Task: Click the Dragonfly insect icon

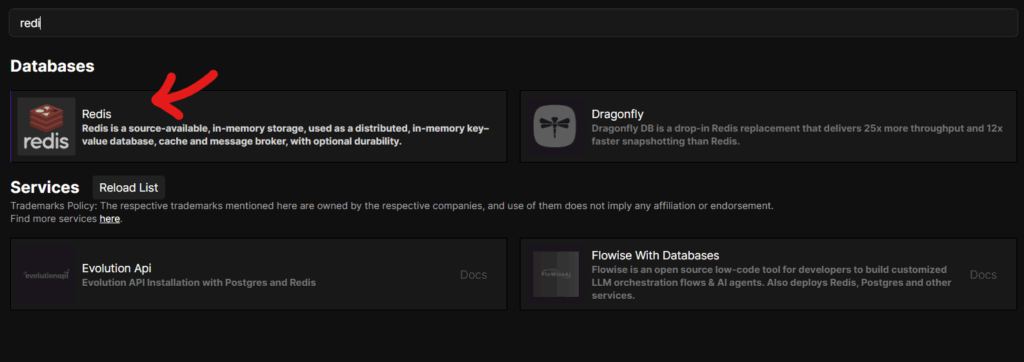Action: coord(554,126)
